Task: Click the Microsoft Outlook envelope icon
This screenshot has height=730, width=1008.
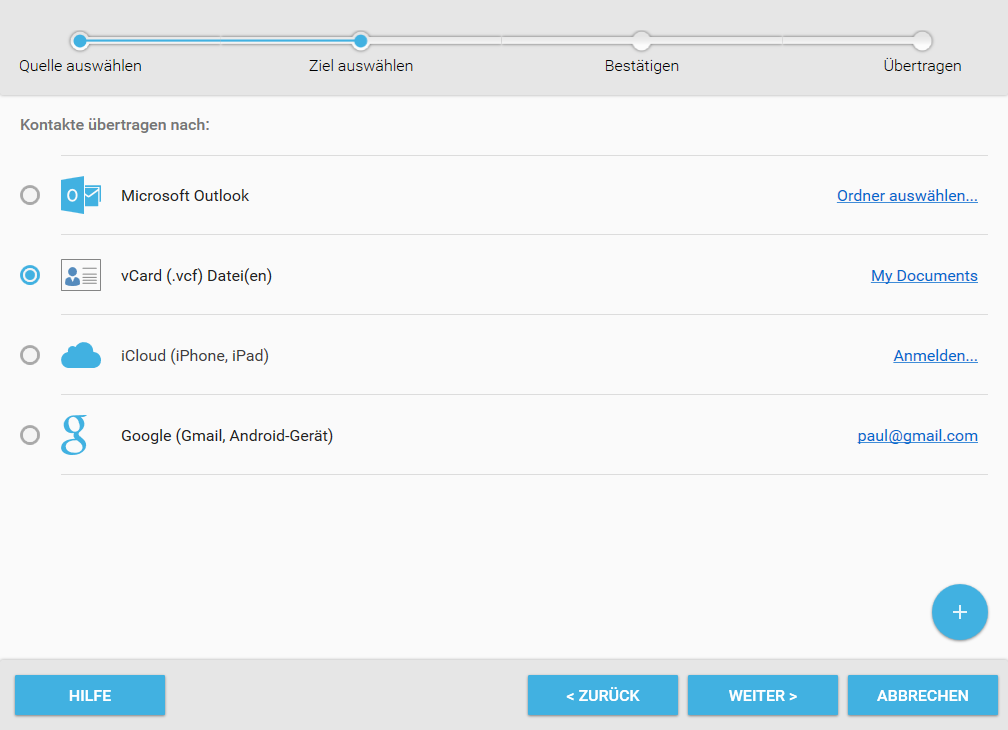Action: (x=81, y=195)
